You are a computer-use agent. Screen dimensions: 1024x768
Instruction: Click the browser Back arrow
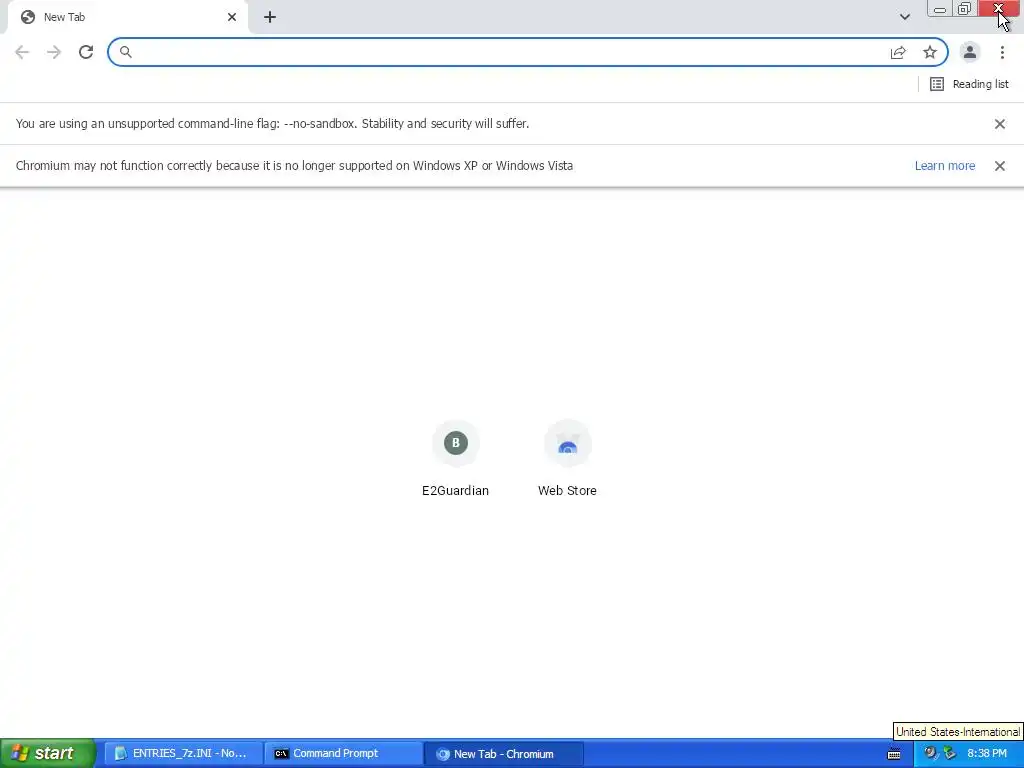(22, 52)
